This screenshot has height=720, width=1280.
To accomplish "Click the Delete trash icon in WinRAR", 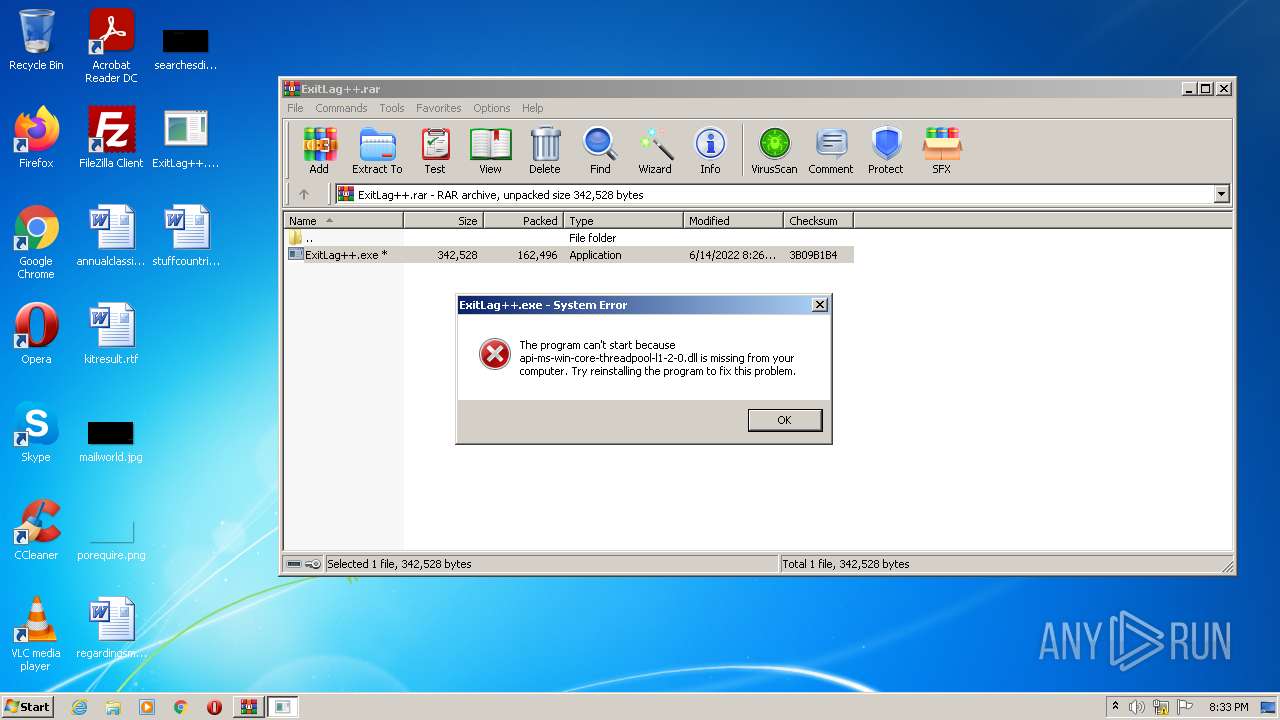I will [x=545, y=151].
